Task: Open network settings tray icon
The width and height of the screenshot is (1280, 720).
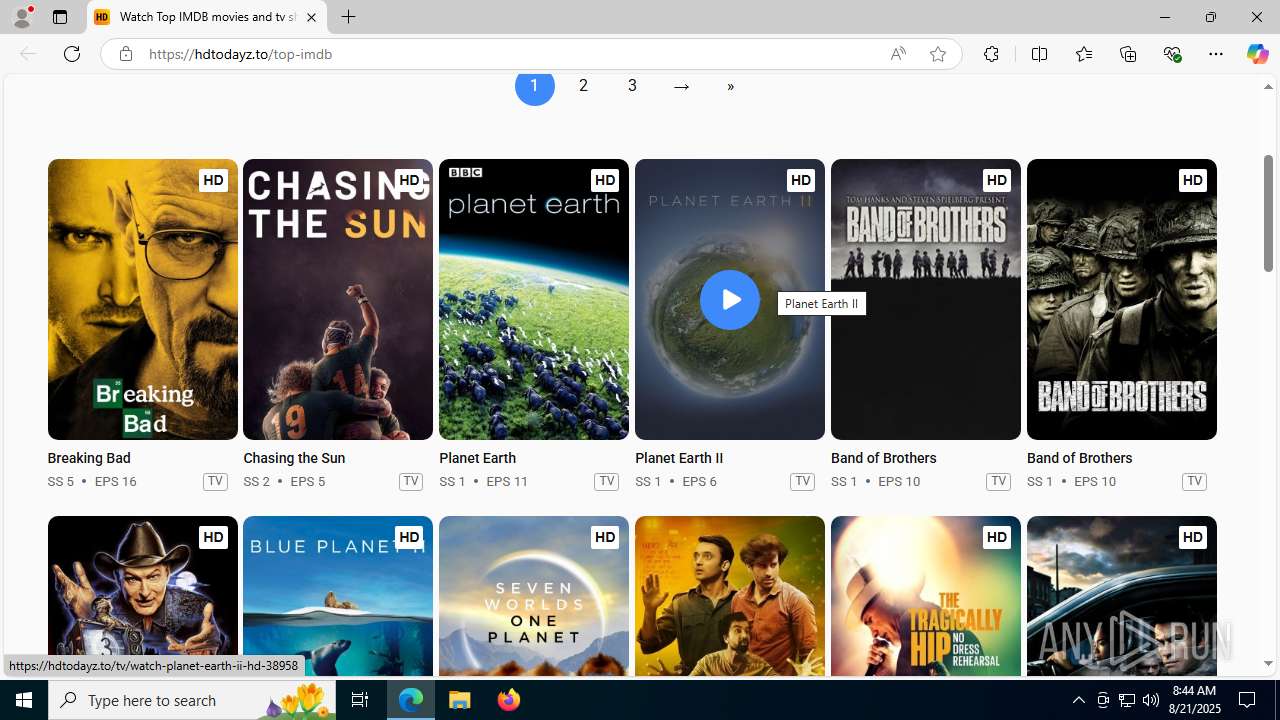Action: point(1127,700)
